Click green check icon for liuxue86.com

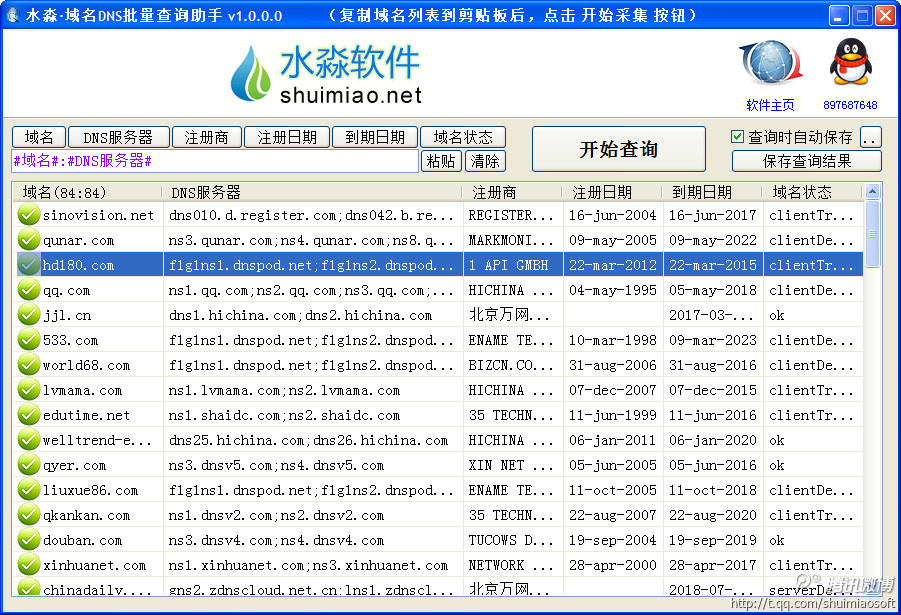tap(28, 490)
